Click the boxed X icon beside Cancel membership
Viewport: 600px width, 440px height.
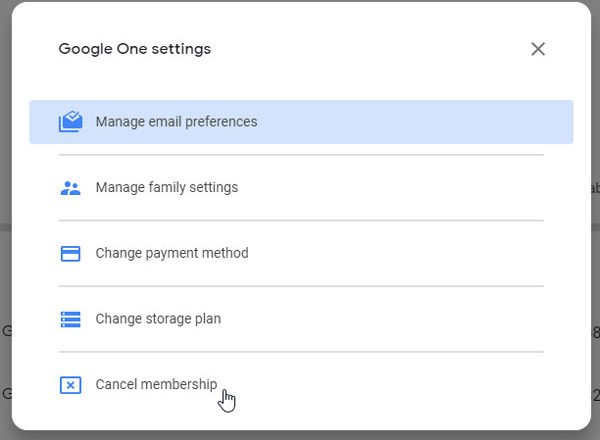[70, 385]
